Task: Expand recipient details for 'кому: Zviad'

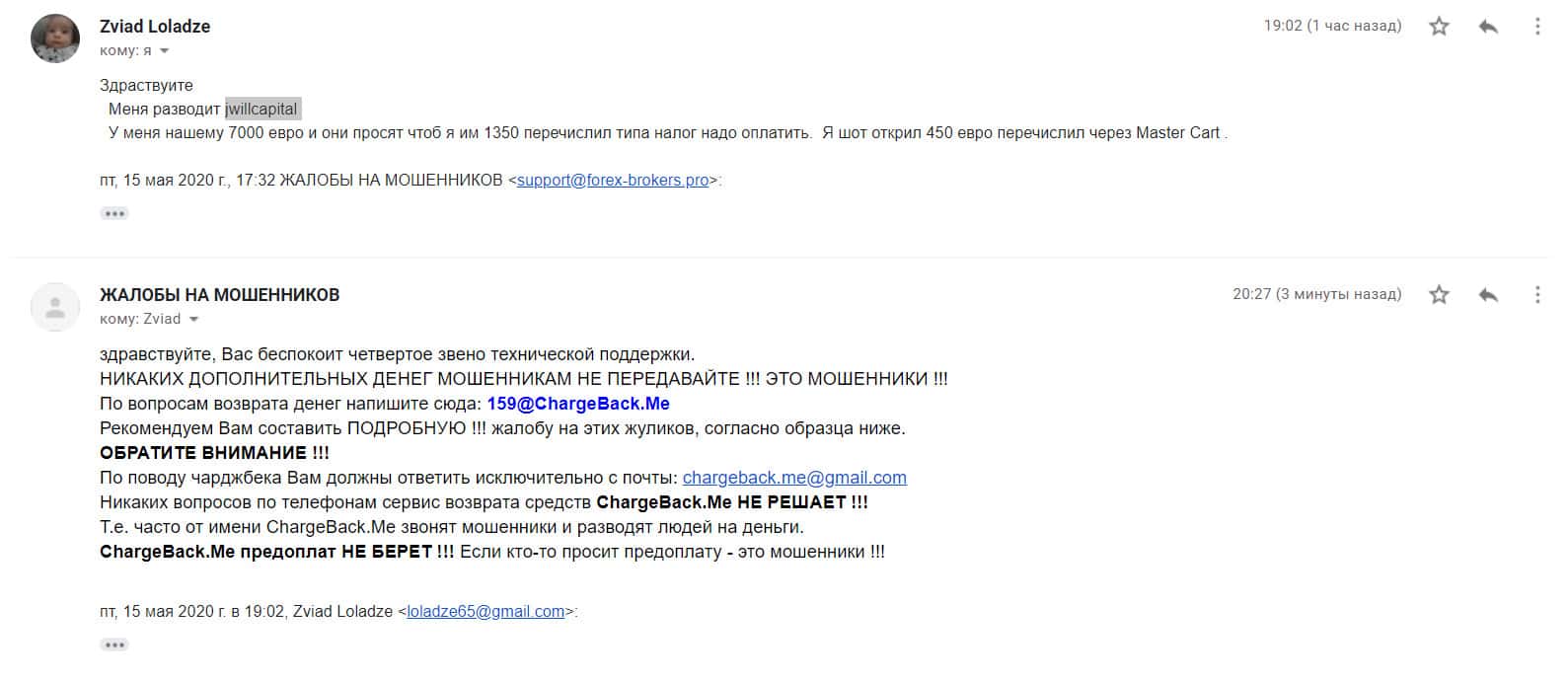Action: tap(193, 320)
